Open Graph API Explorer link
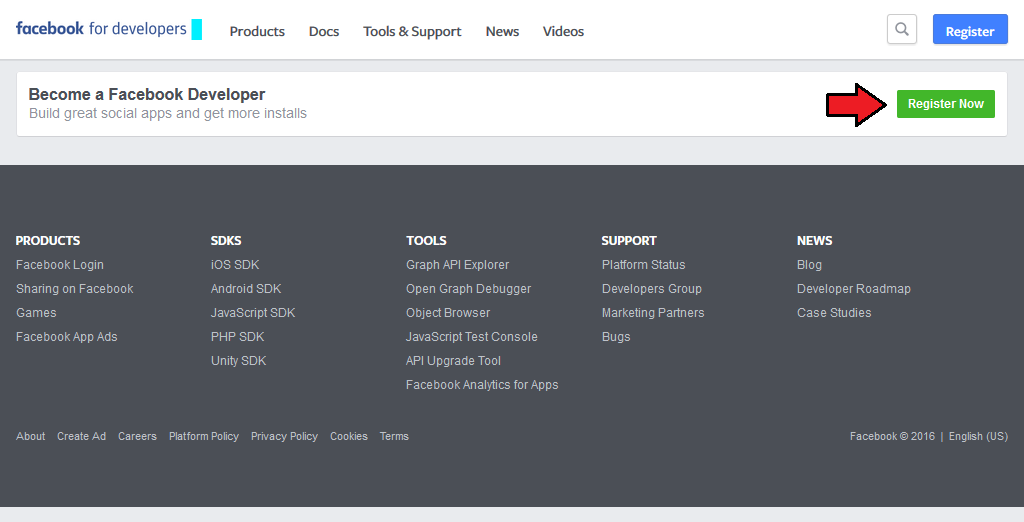 [x=457, y=265]
